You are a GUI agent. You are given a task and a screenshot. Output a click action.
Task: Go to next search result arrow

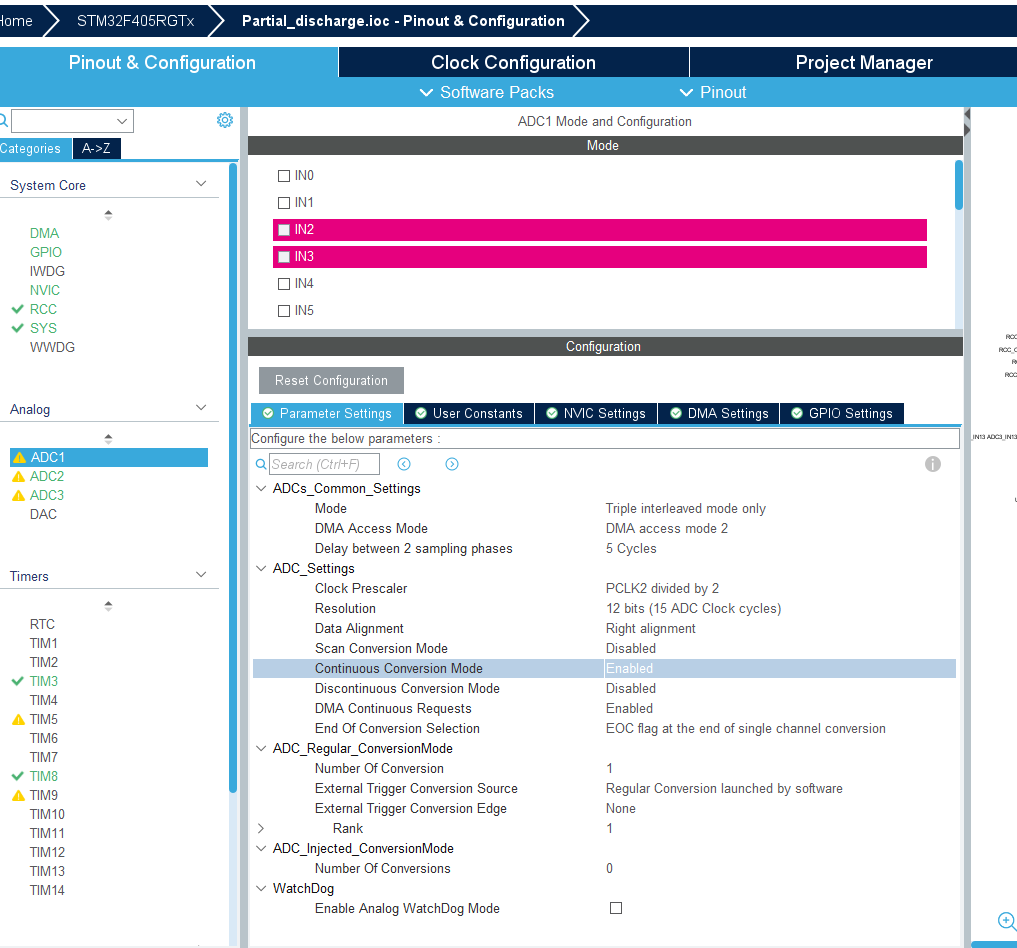(451, 464)
